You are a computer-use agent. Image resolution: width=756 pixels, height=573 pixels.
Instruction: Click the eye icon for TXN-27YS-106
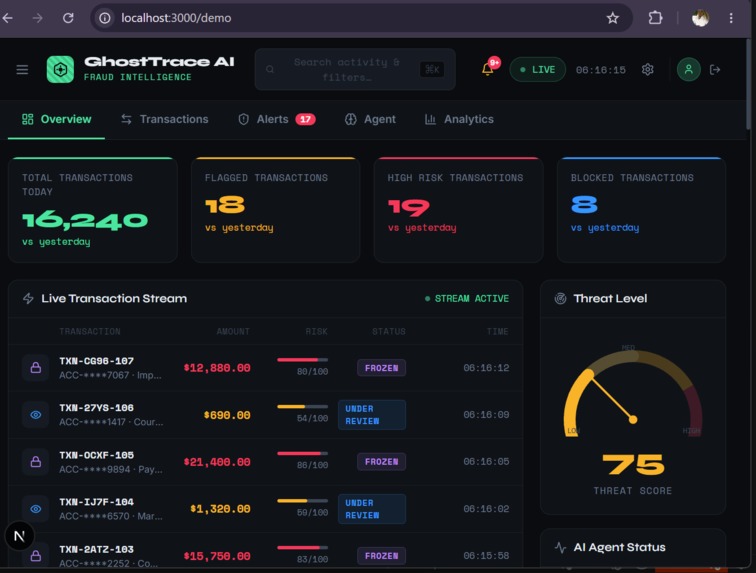point(36,415)
